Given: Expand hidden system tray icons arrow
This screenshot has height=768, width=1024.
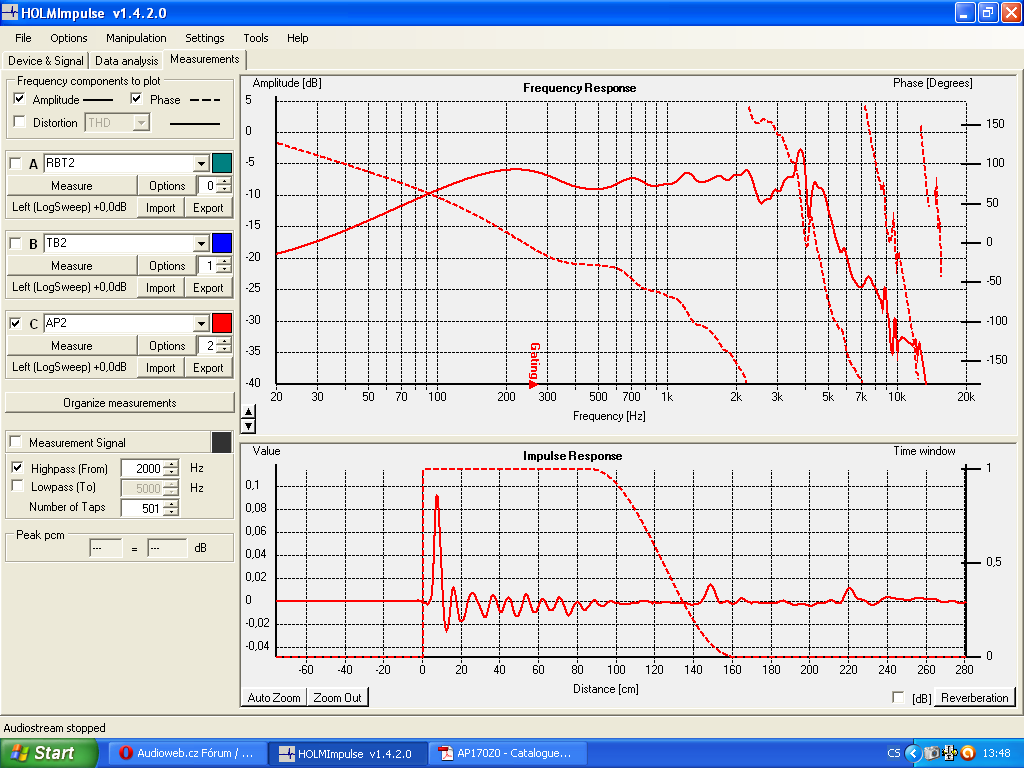Looking at the screenshot, I should click(x=912, y=753).
